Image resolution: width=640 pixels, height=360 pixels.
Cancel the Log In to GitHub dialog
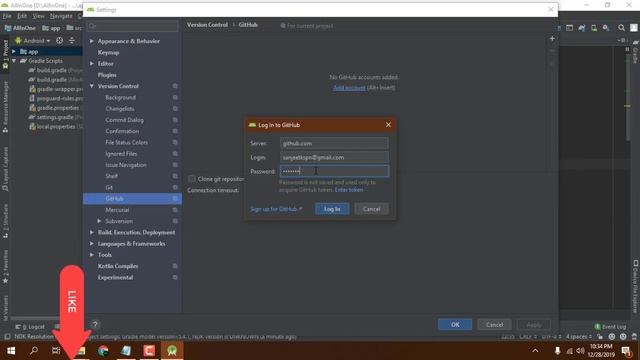[371, 209]
